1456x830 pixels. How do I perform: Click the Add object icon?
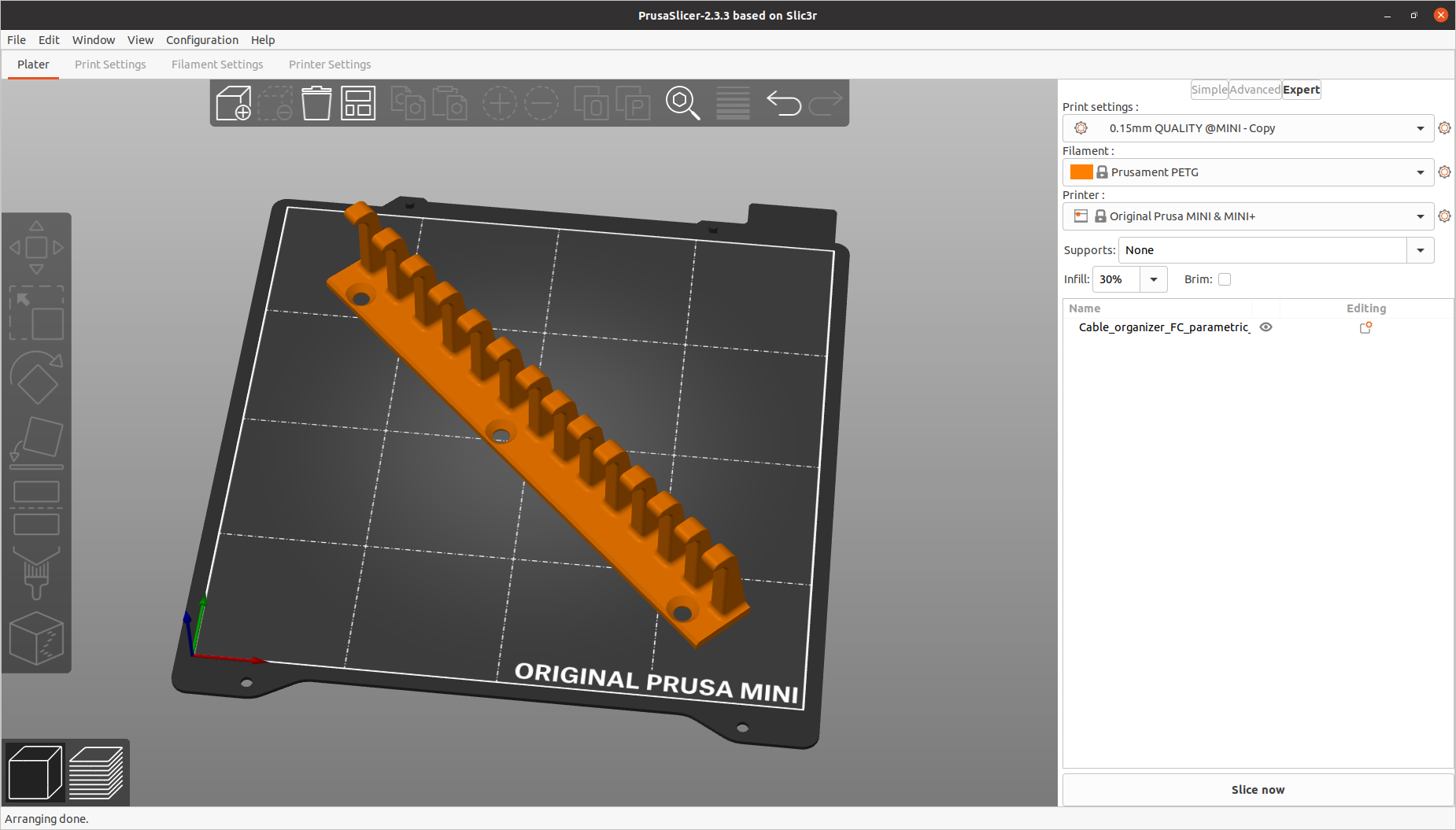point(234,103)
